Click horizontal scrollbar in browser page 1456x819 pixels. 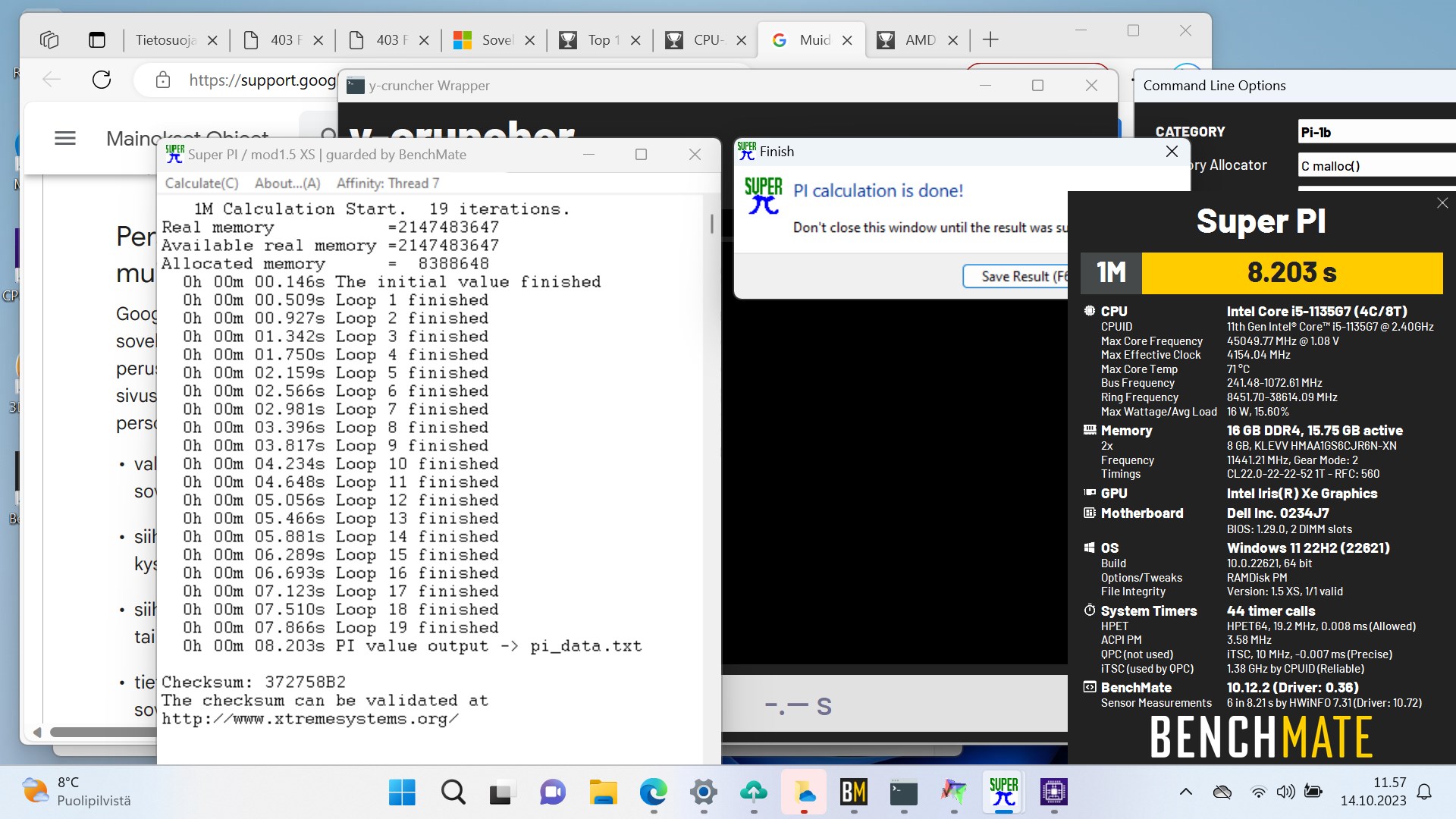click(x=102, y=732)
